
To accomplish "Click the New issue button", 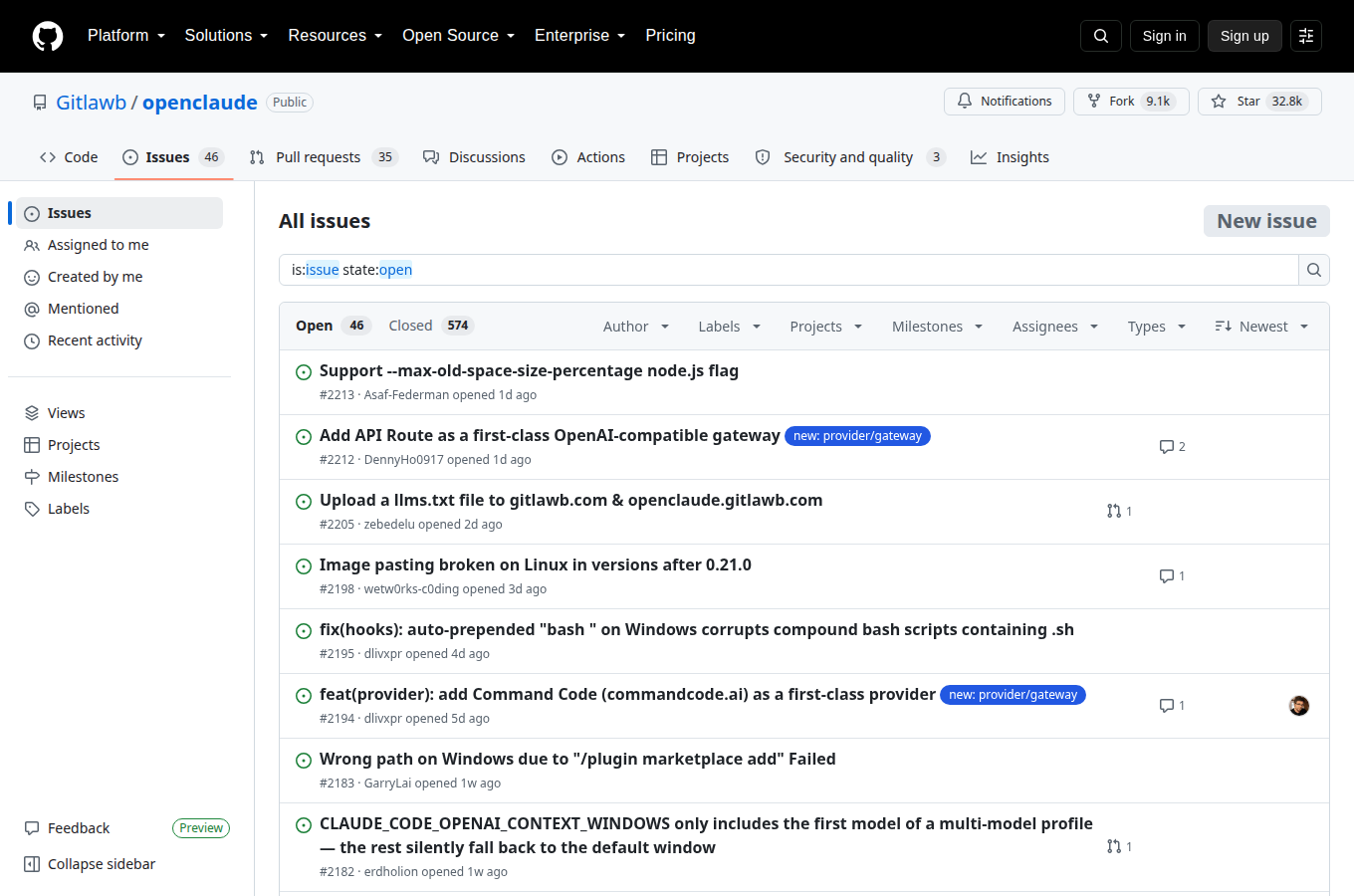I will [x=1266, y=221].
